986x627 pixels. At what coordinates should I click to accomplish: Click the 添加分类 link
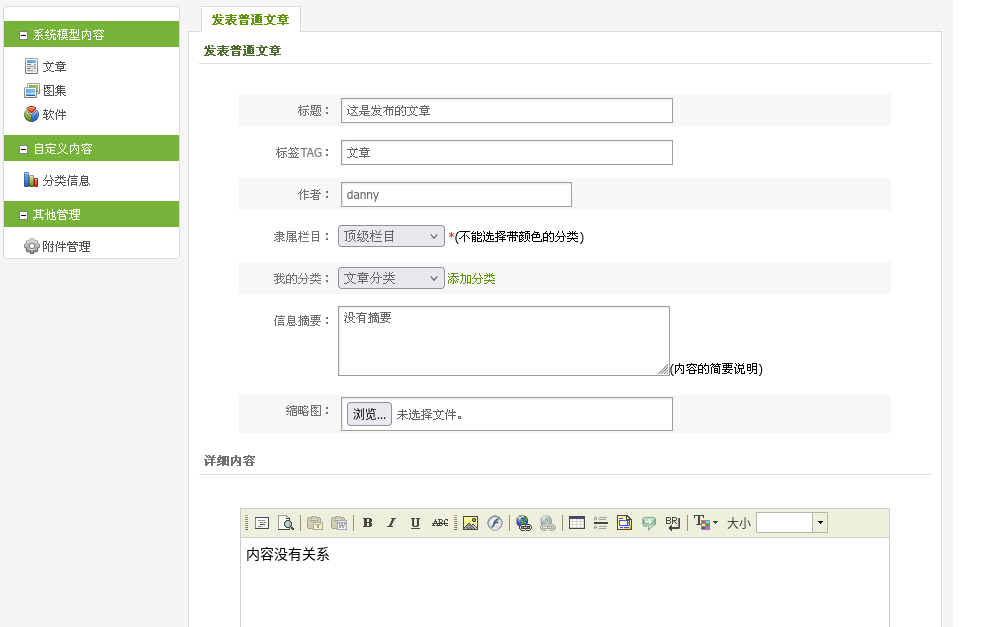(471, 279)
